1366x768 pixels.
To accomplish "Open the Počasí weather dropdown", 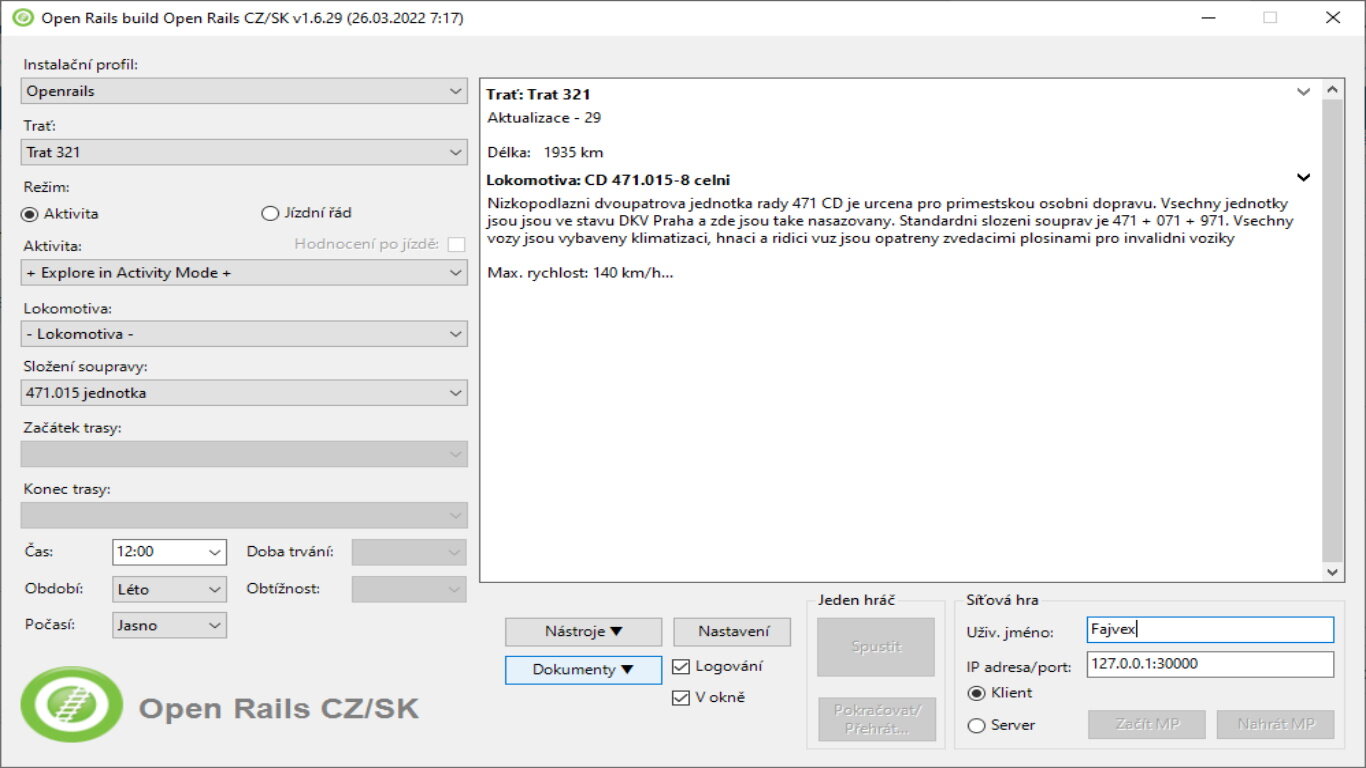I will pos(169,626).
